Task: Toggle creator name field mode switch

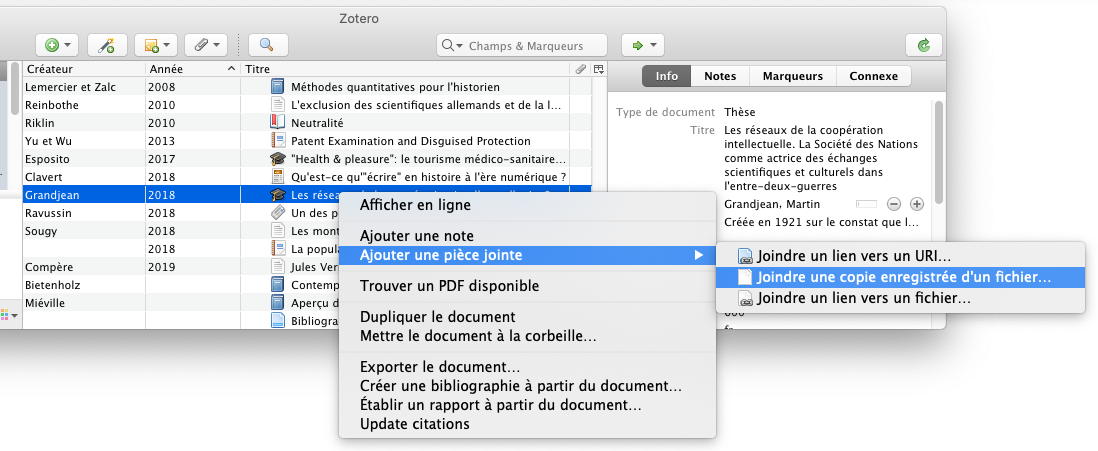Action: click(x=866, y=204)
